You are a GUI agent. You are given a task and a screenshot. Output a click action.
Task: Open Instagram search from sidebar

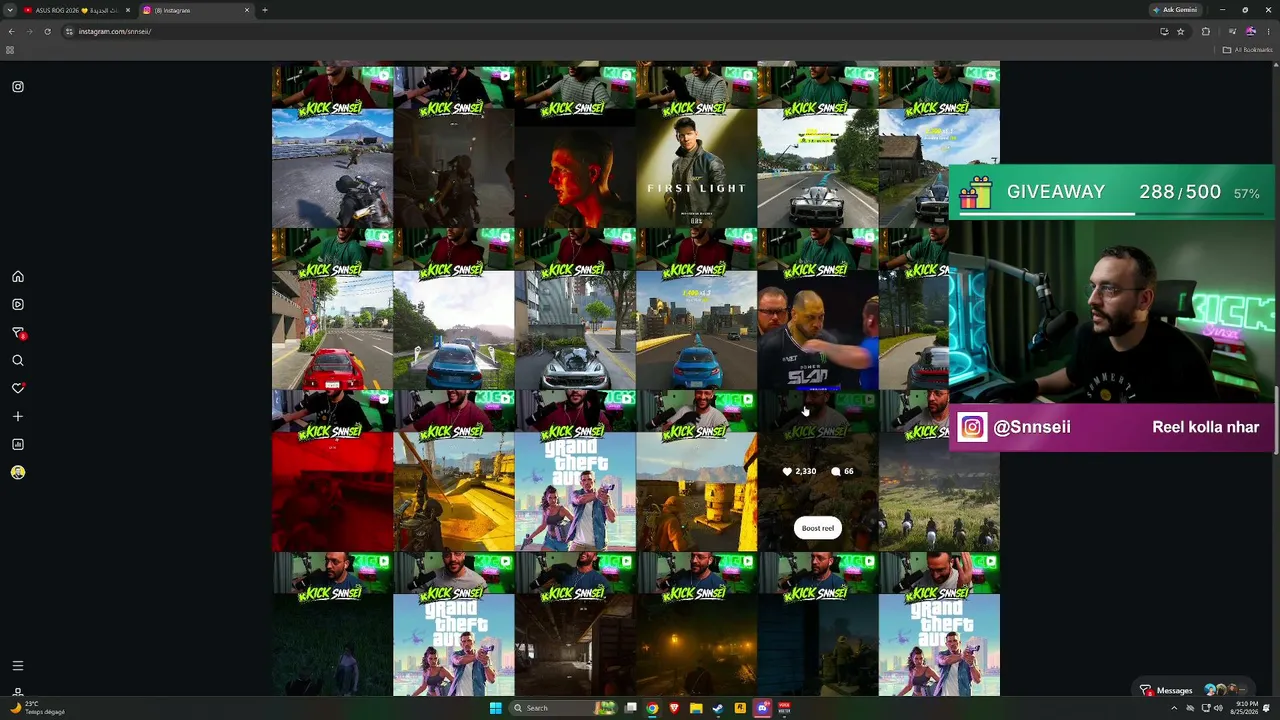[x=18, y=360]
